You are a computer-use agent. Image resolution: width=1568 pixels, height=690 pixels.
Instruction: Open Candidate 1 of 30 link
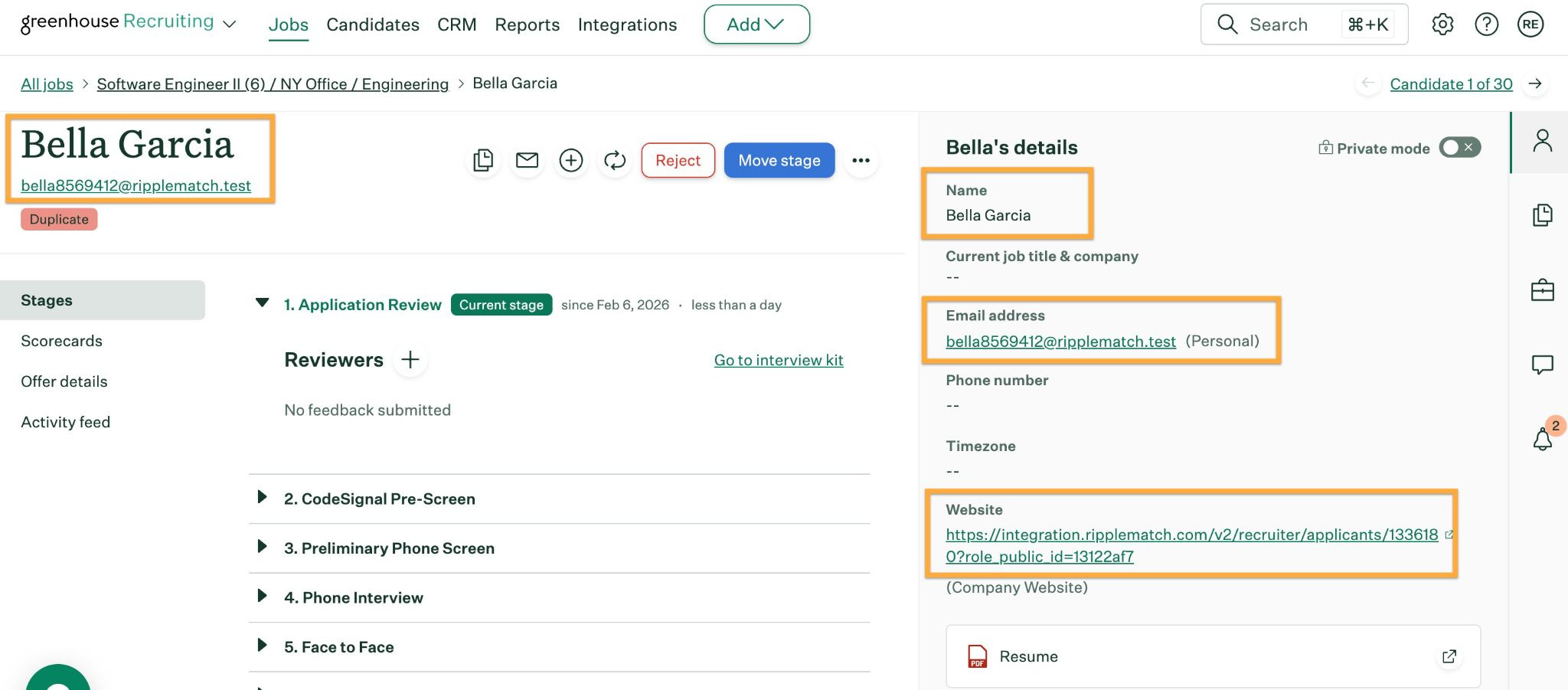coord(1451,83)
